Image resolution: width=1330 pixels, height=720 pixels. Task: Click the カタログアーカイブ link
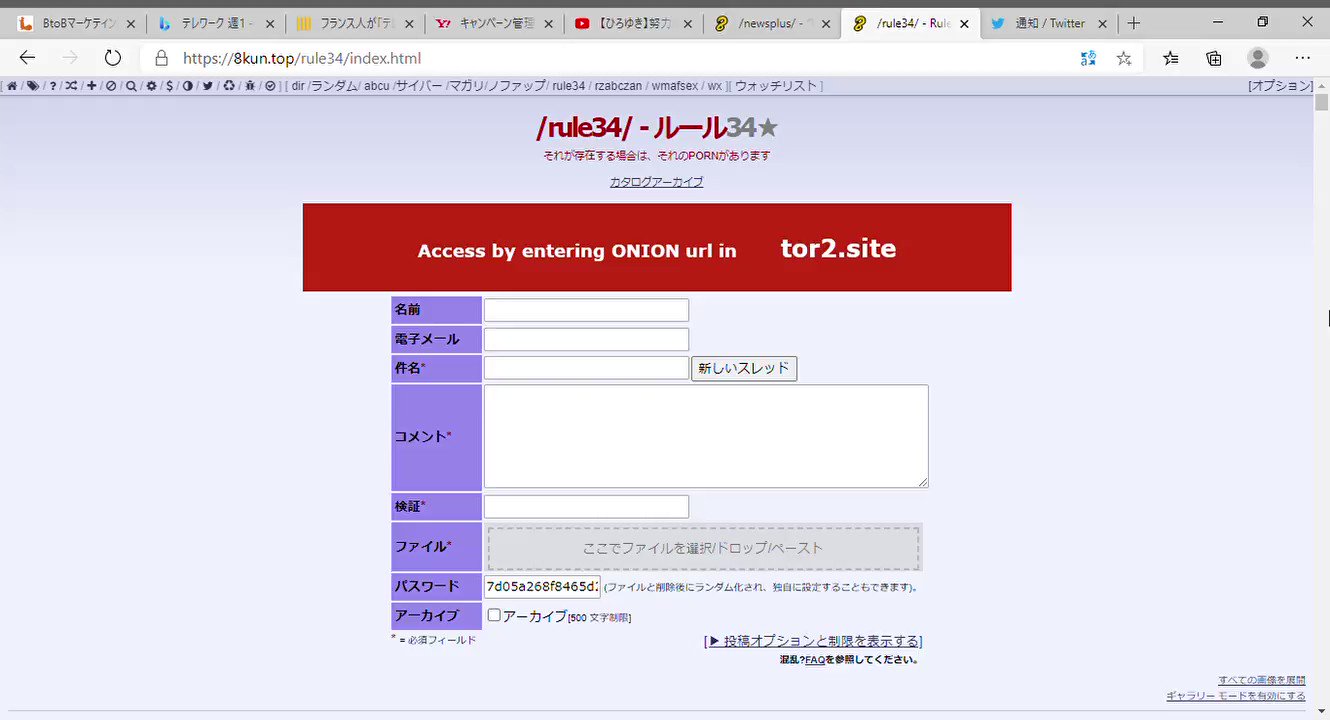(656, 181)
